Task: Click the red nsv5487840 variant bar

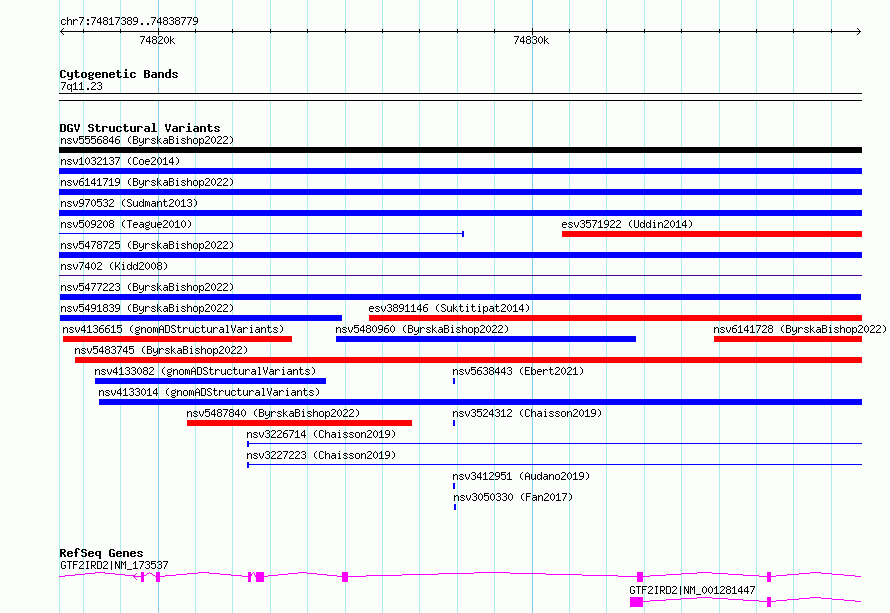Action: 299,423
